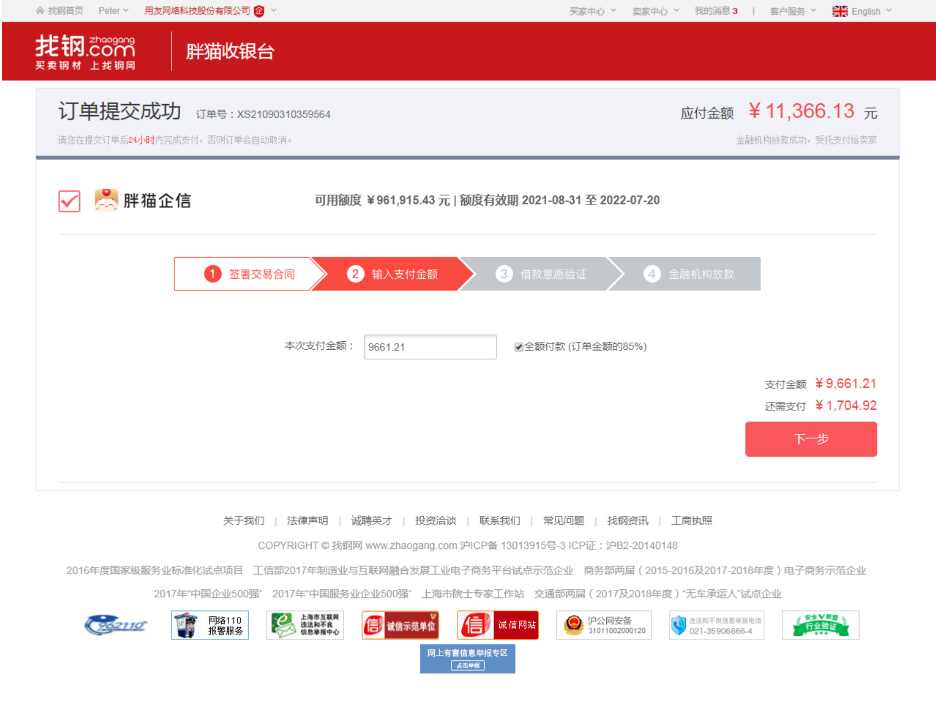Open the 工商执照 footer link
Image resolution: width=936 pixels, height=704 pixels.
pos(692,521)
